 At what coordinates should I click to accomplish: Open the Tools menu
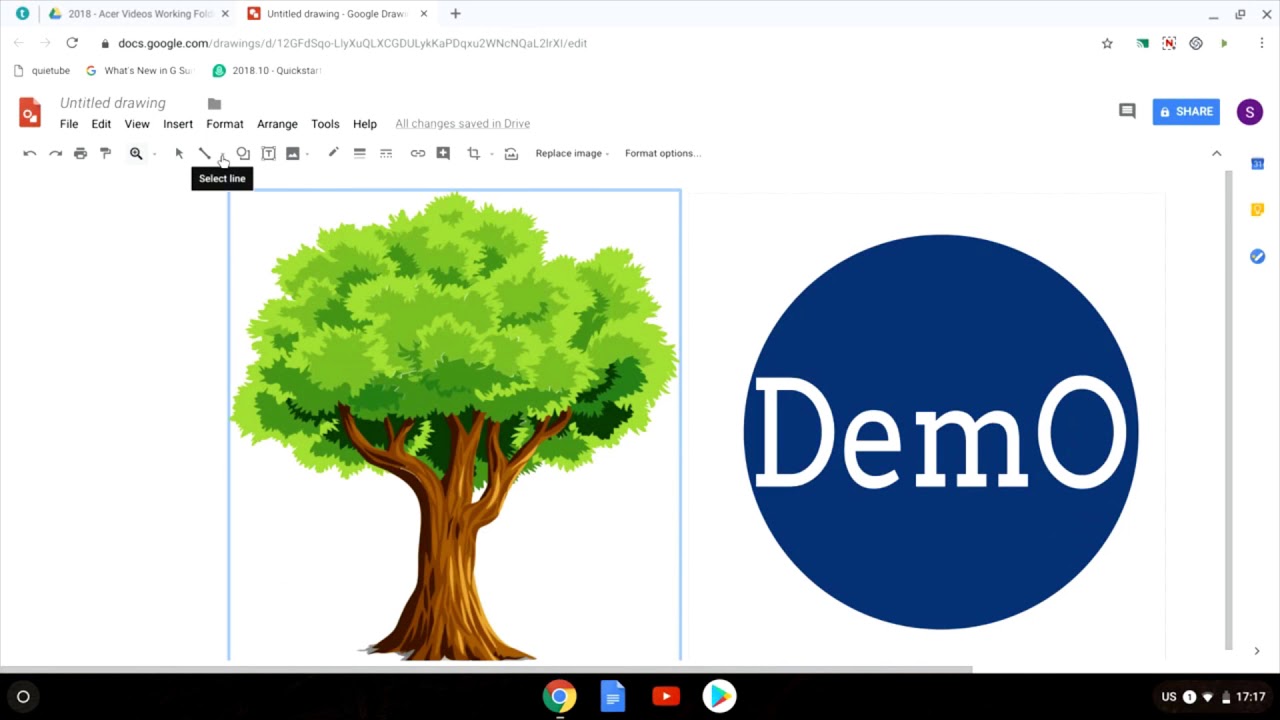tap(325, 124)
